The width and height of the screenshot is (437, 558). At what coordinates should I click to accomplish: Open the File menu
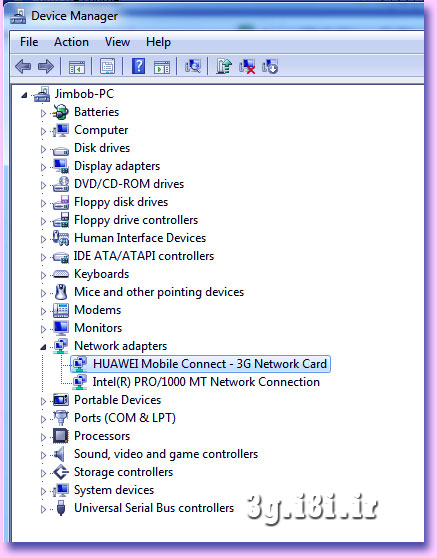point(29,42)
